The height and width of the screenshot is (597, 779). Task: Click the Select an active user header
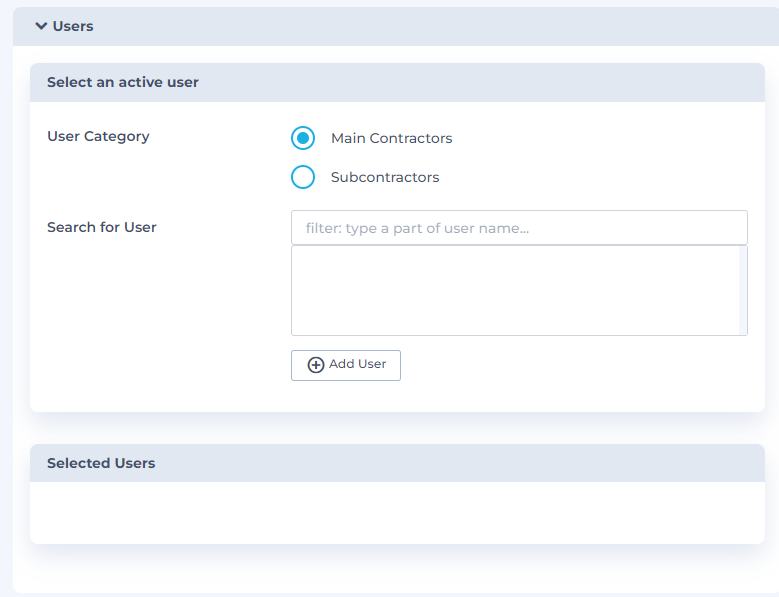click(397, 82)
